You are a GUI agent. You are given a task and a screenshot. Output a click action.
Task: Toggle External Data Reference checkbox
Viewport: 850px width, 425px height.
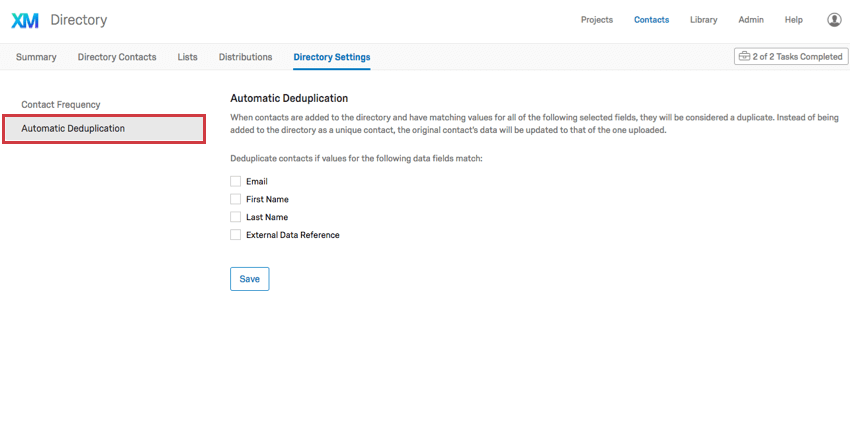(235, 235)
